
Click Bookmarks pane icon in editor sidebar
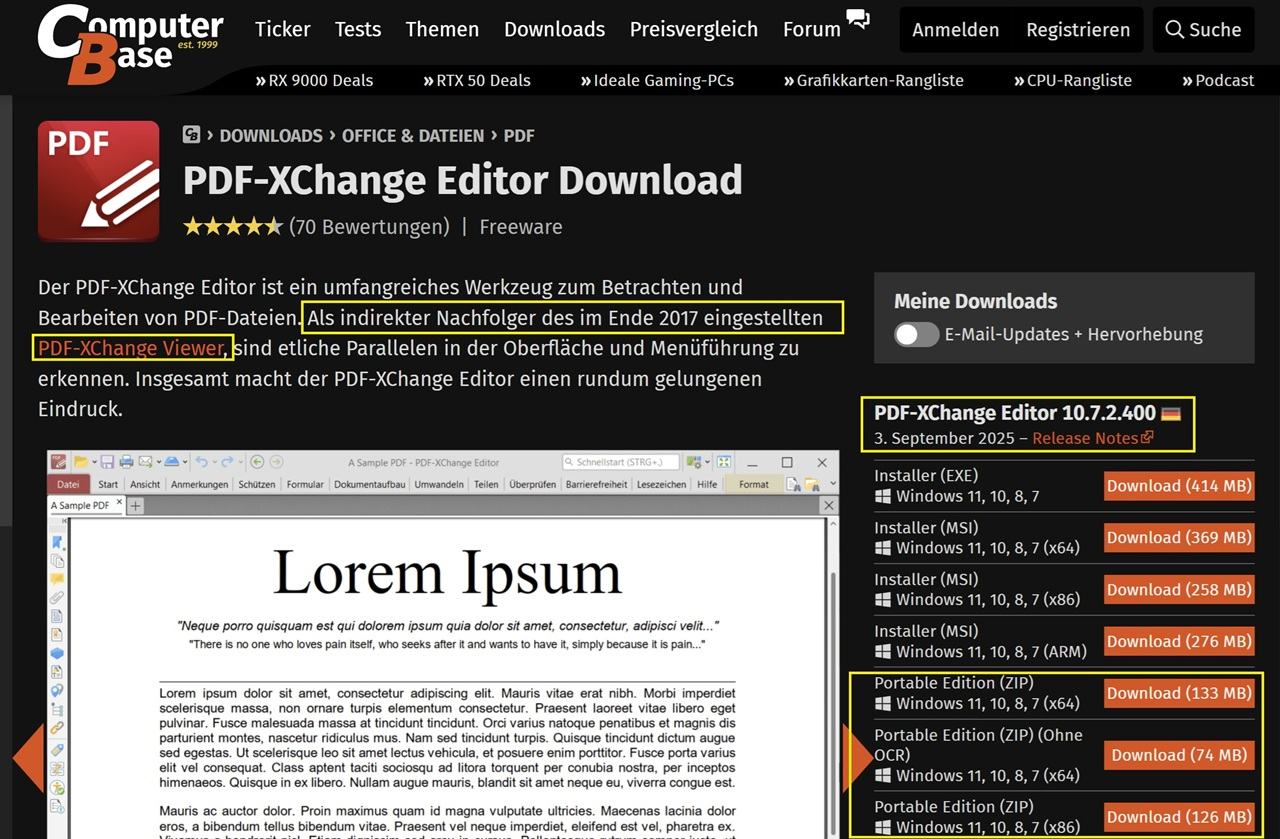coord(57,543)
